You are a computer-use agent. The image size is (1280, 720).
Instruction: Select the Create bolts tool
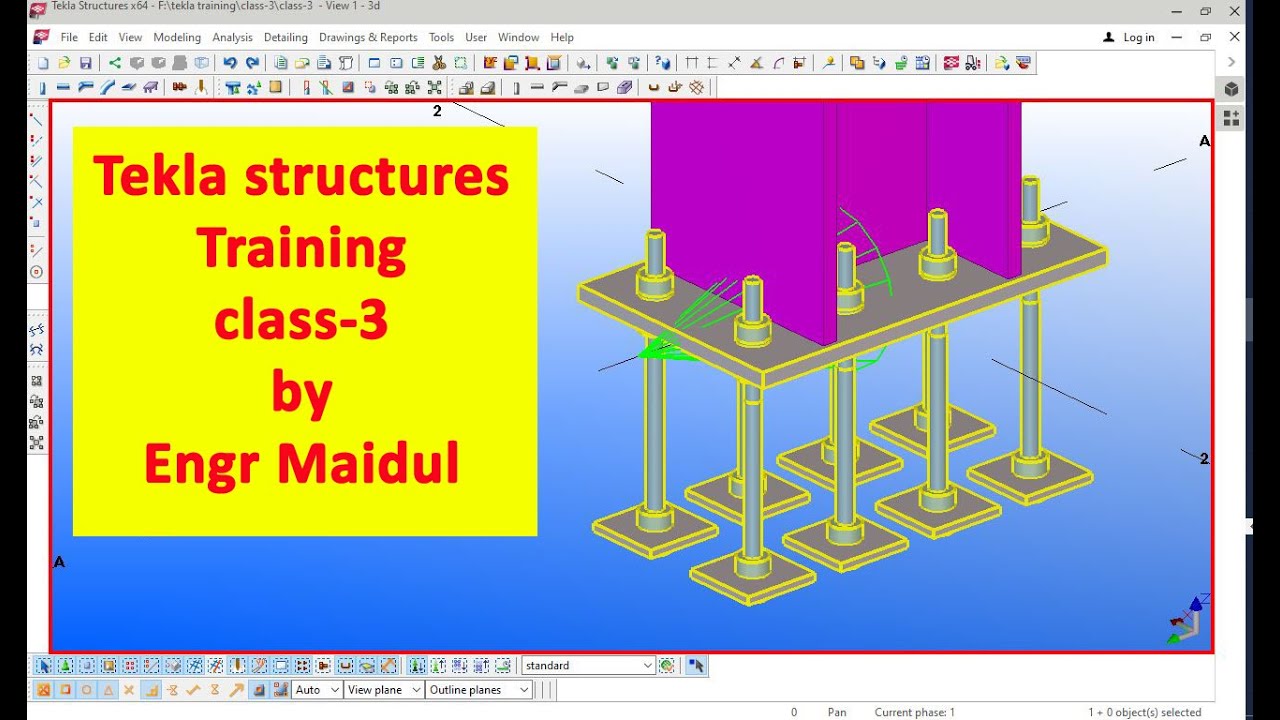click(179, 87)
